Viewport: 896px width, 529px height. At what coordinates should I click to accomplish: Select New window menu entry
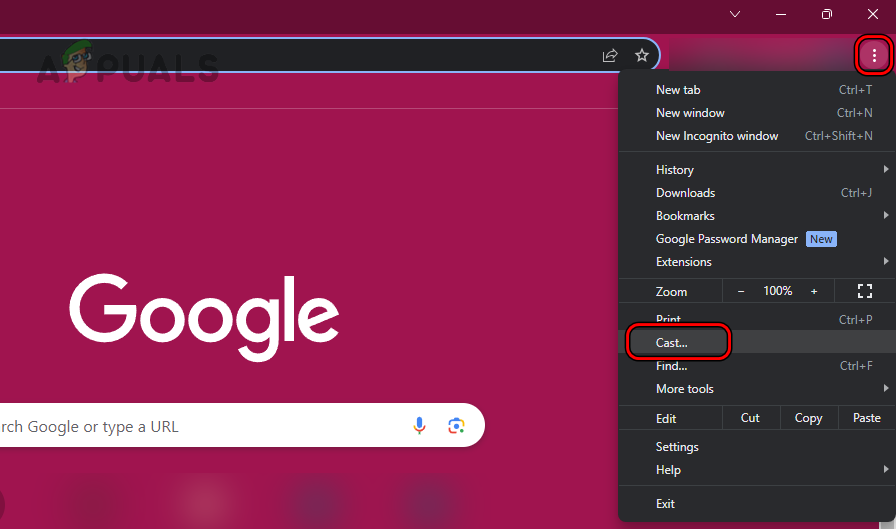point(757,113)
